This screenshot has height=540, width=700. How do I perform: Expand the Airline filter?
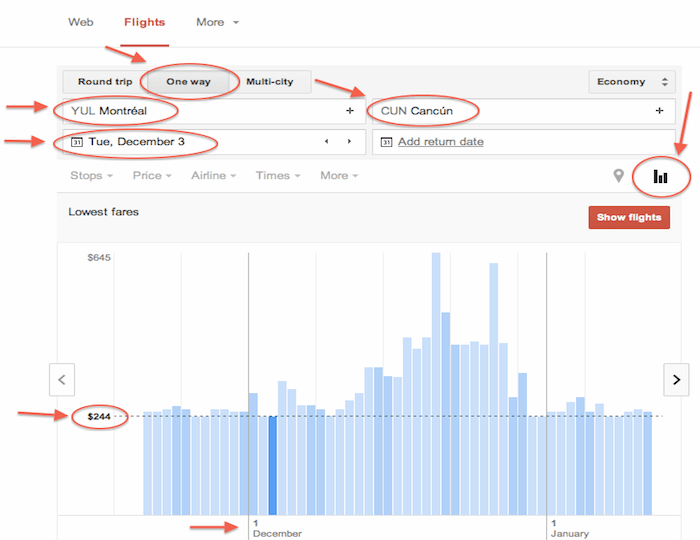[213, 175]
